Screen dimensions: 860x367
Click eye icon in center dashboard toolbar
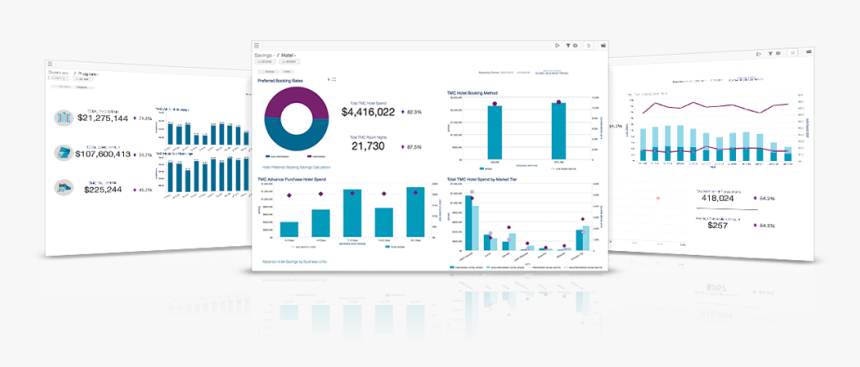(574, 46)
